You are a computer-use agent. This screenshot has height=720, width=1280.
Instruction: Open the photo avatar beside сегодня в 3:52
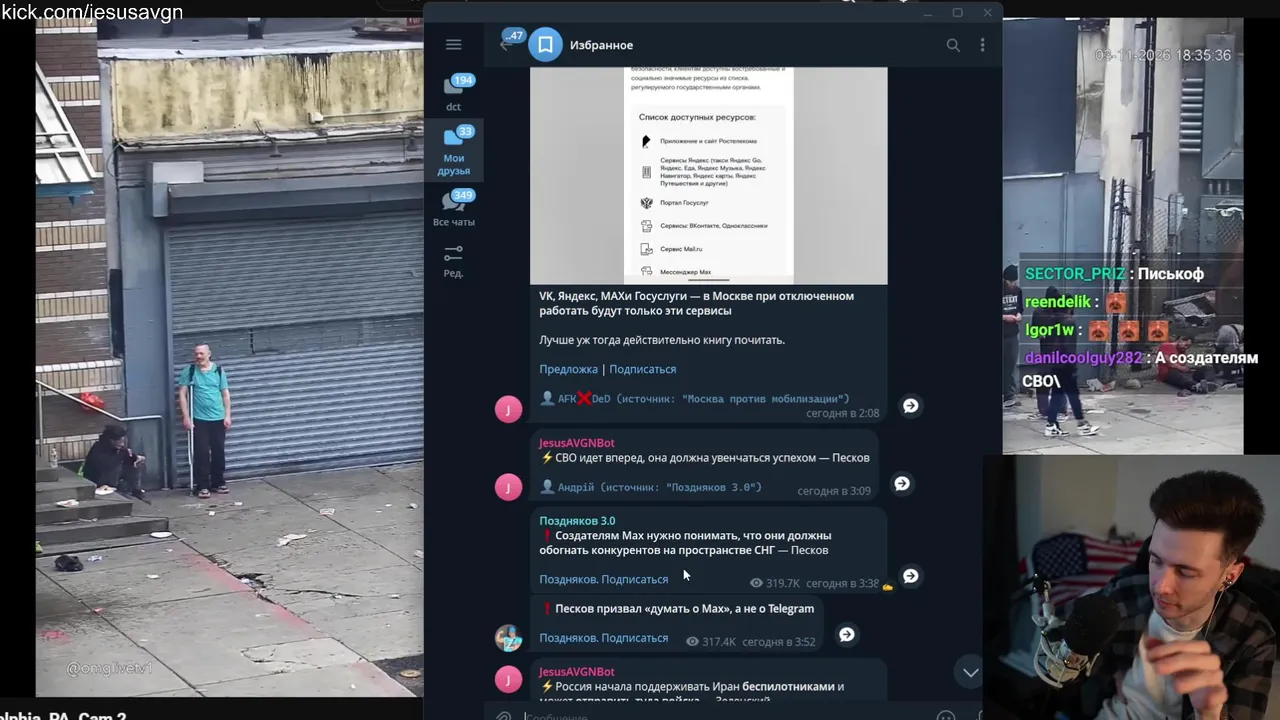(x=508, y=638)
